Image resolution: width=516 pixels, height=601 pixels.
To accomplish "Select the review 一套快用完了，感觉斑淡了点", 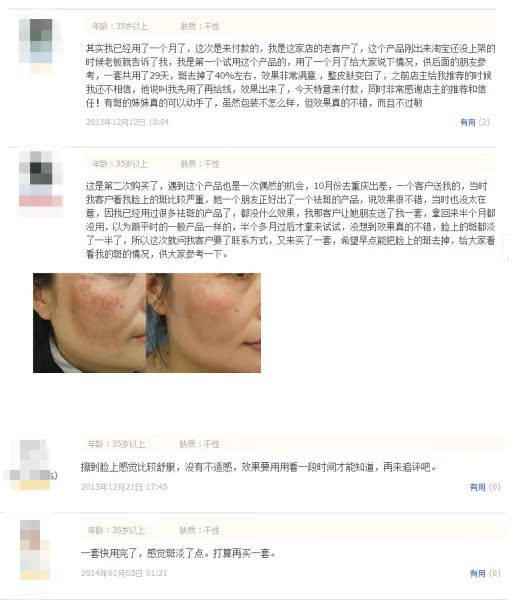I will 178,553.
